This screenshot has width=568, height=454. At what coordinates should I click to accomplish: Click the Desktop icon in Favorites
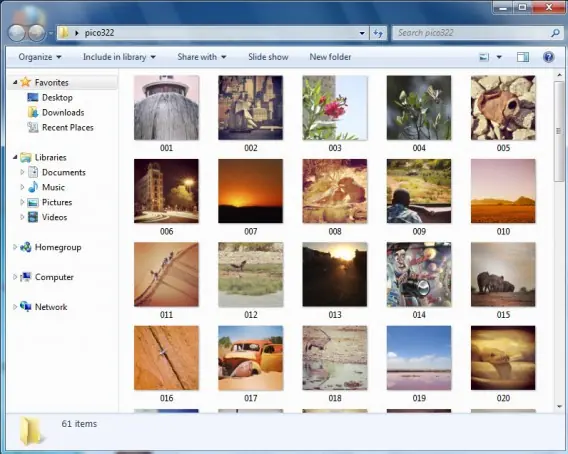pos(33,97)
